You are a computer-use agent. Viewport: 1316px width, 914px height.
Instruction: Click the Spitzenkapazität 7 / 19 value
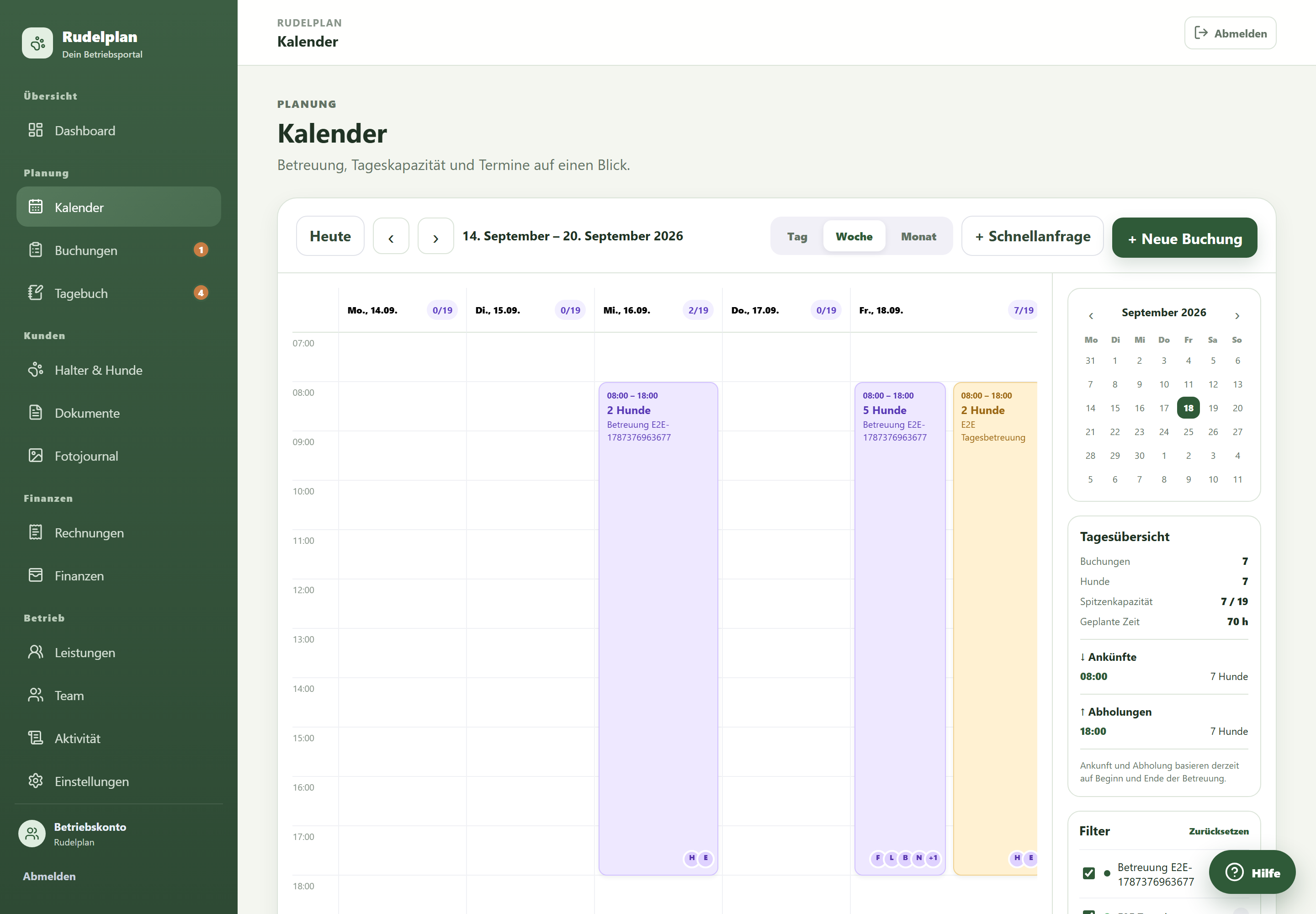[x=1234, y=601]
